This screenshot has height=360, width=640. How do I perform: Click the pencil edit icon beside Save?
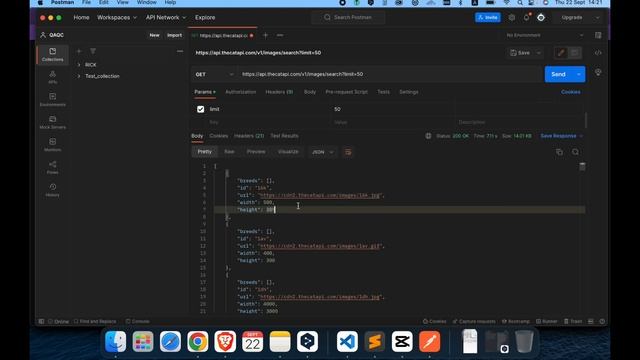pyautogui.click(x=561, y=53)
